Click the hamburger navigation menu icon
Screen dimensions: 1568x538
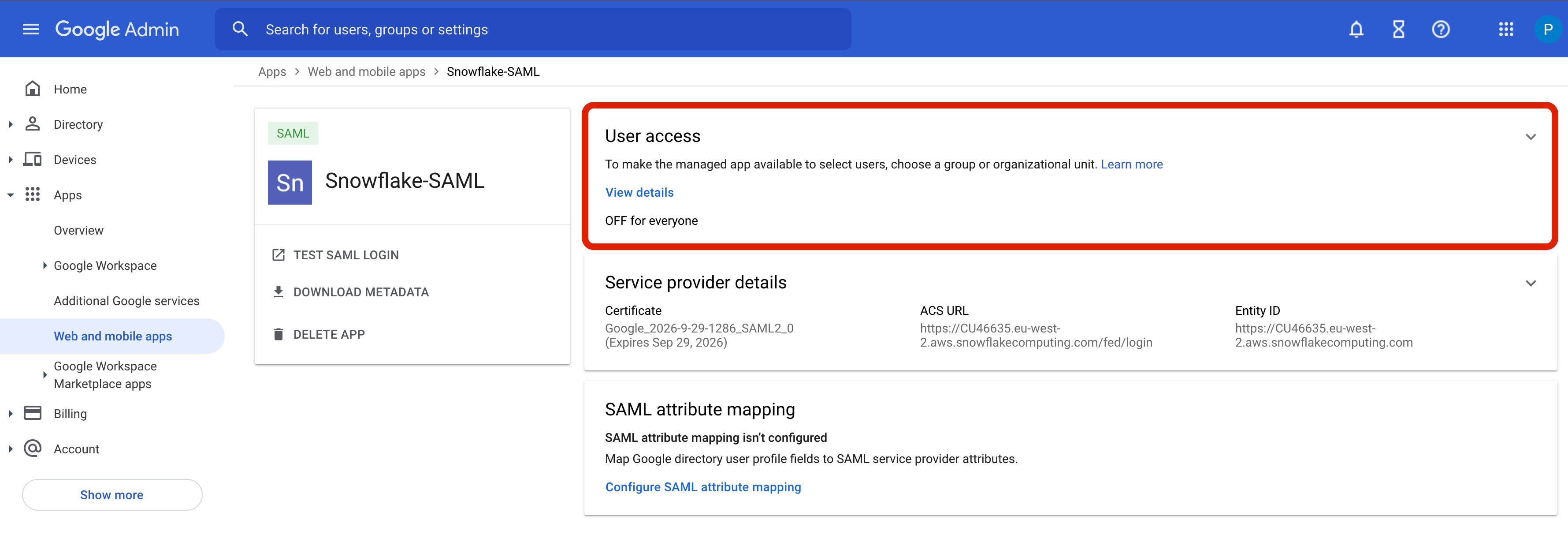[30, 29]
